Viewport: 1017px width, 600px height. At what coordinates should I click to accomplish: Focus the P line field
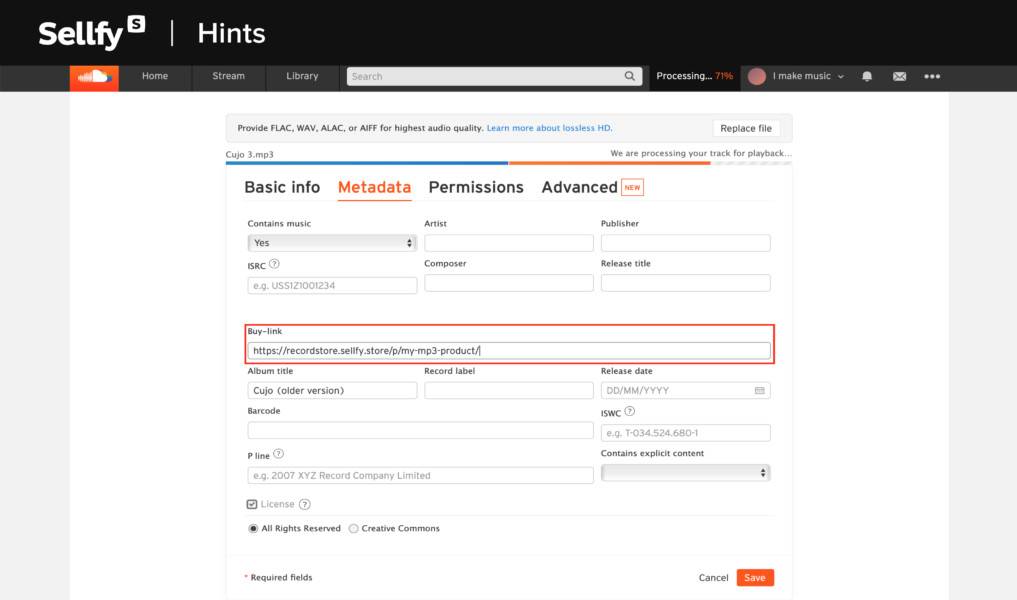(420, 475)
